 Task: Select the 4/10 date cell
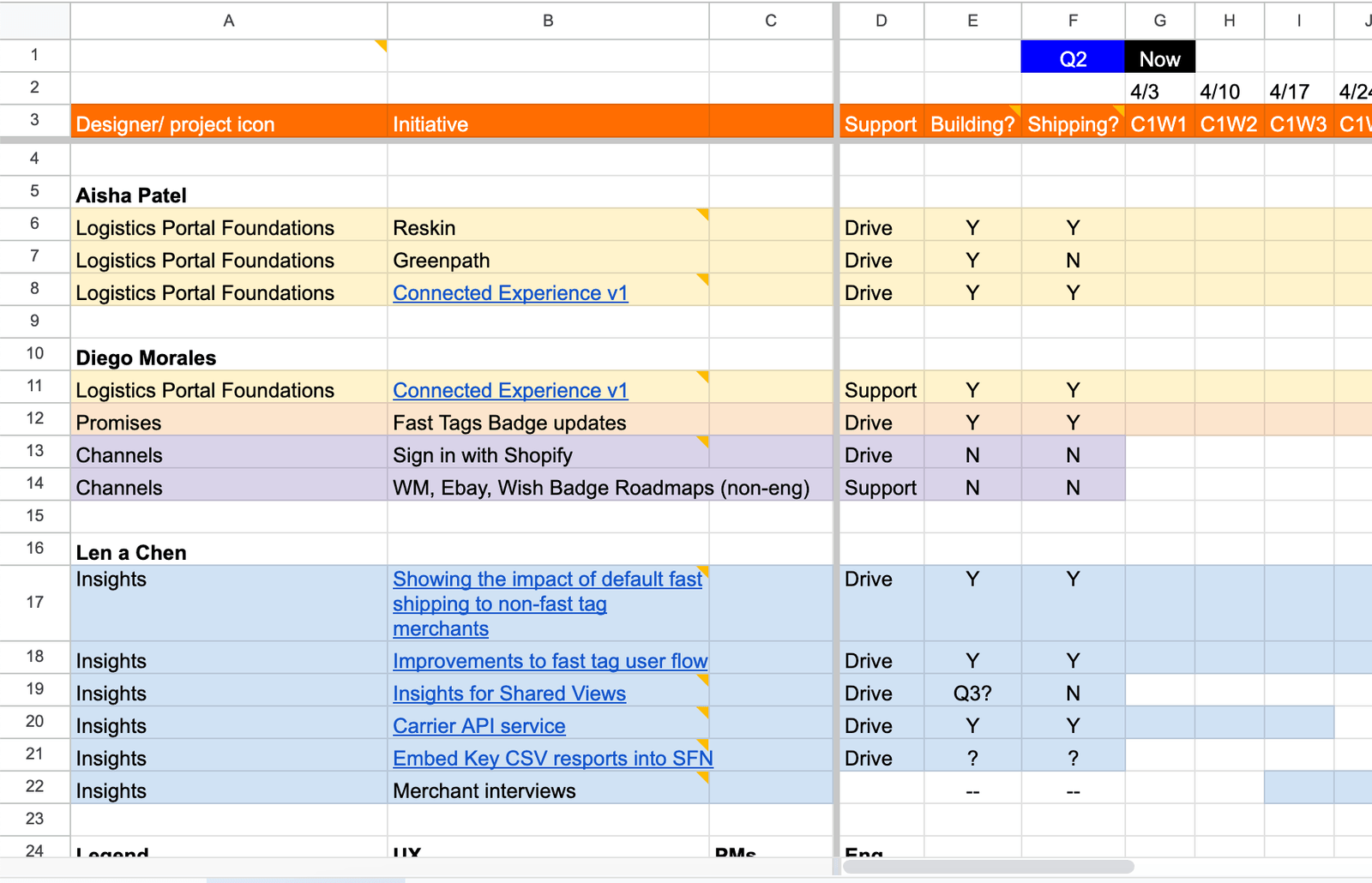tap(1228, 88)
